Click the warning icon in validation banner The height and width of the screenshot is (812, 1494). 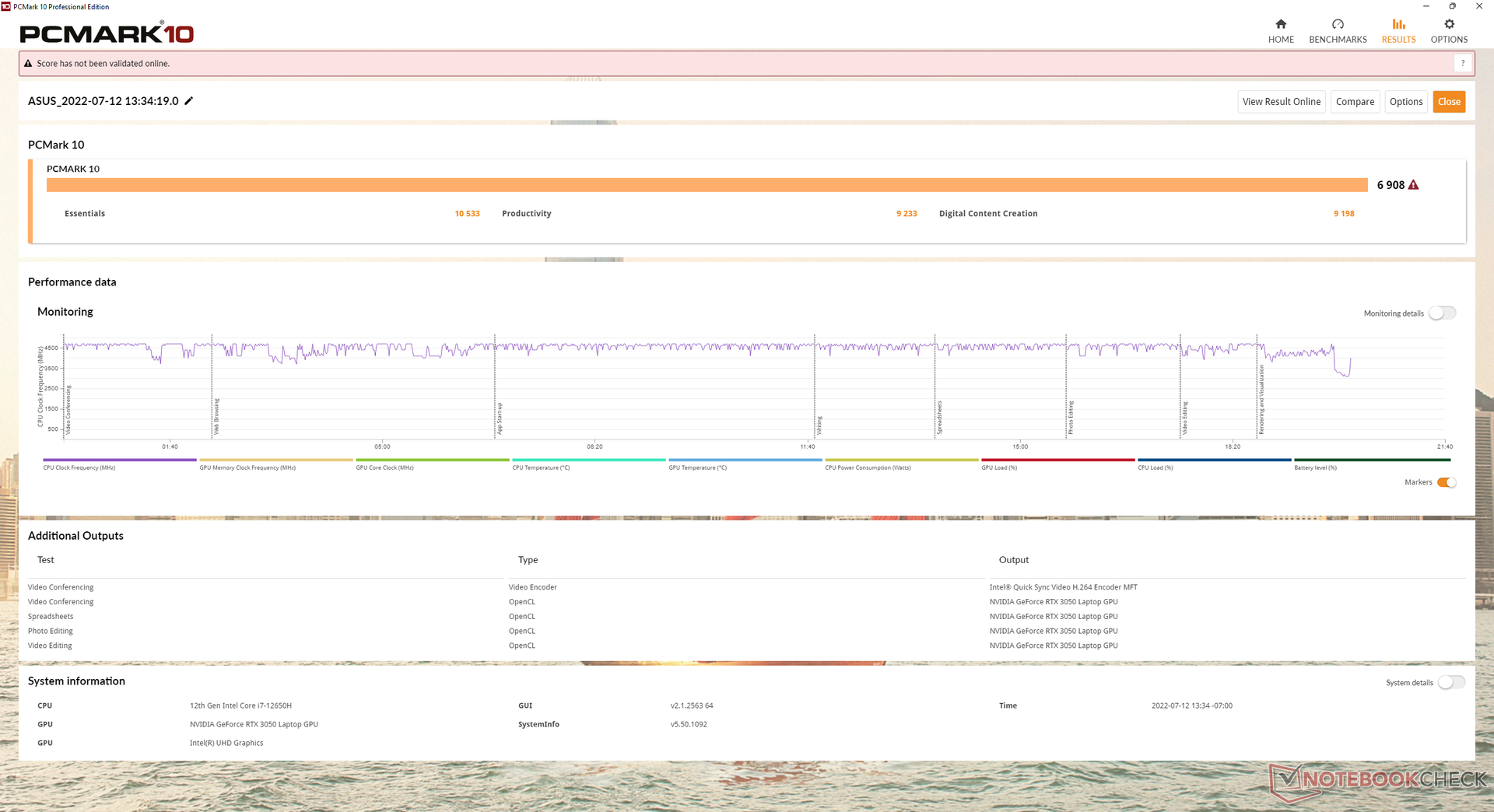(x=28, y=64)
